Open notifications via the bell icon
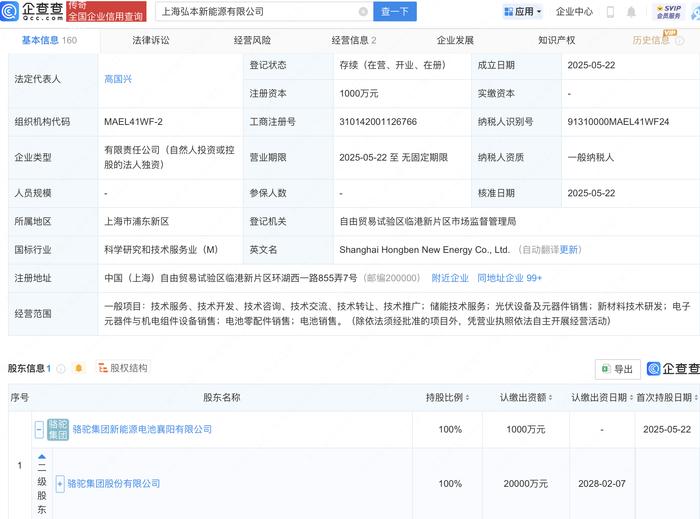Screen dimensions: 700x519 point(631,12)
